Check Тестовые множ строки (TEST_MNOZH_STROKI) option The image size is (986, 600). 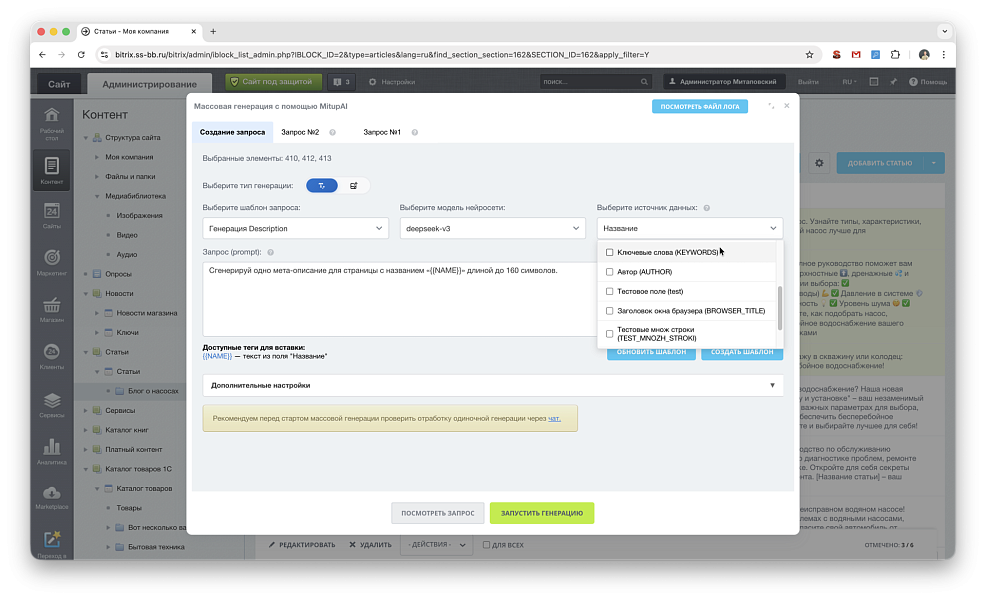[x=609, y=334]
